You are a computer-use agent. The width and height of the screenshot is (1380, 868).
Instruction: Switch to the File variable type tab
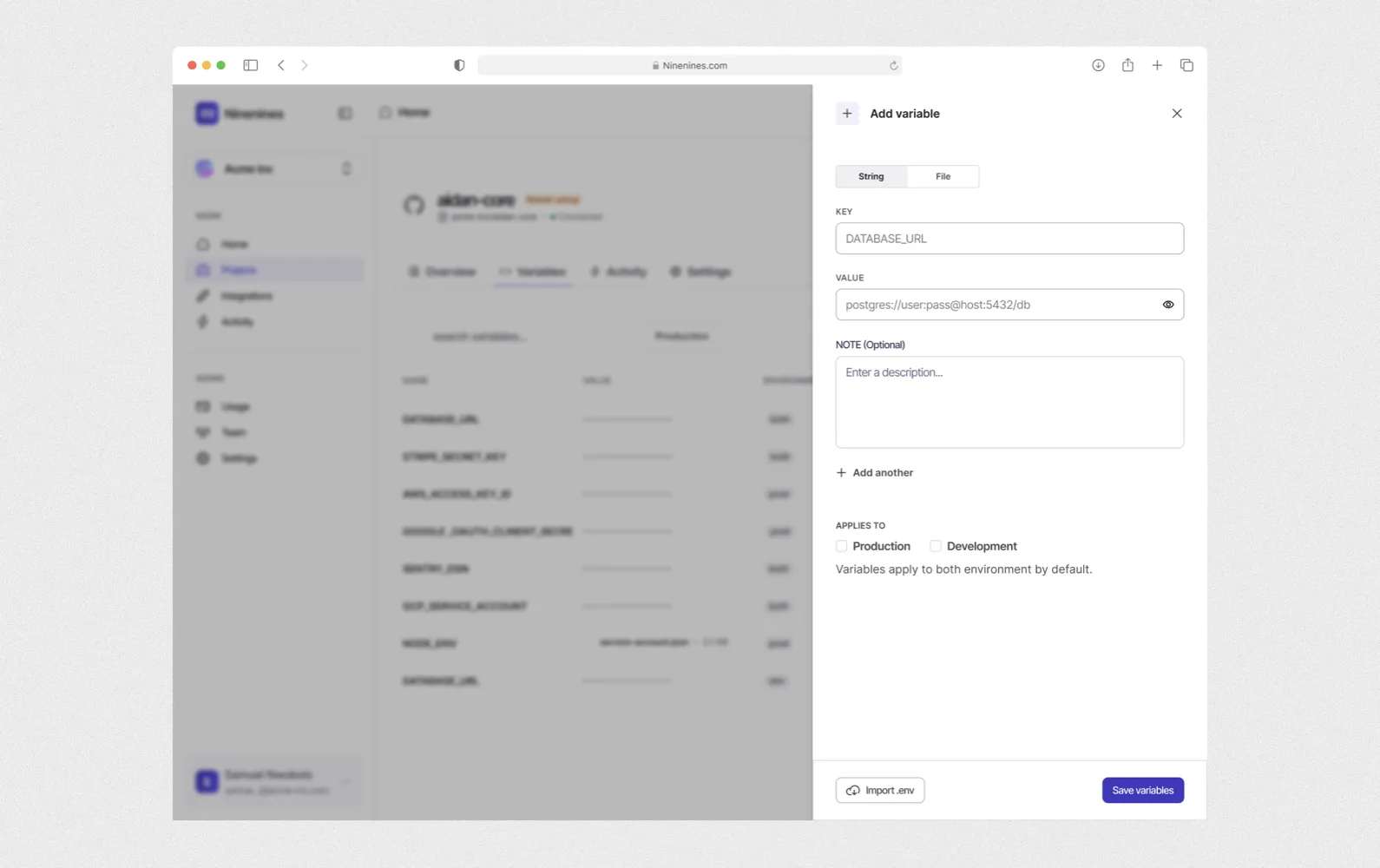[x=943, y=176]
